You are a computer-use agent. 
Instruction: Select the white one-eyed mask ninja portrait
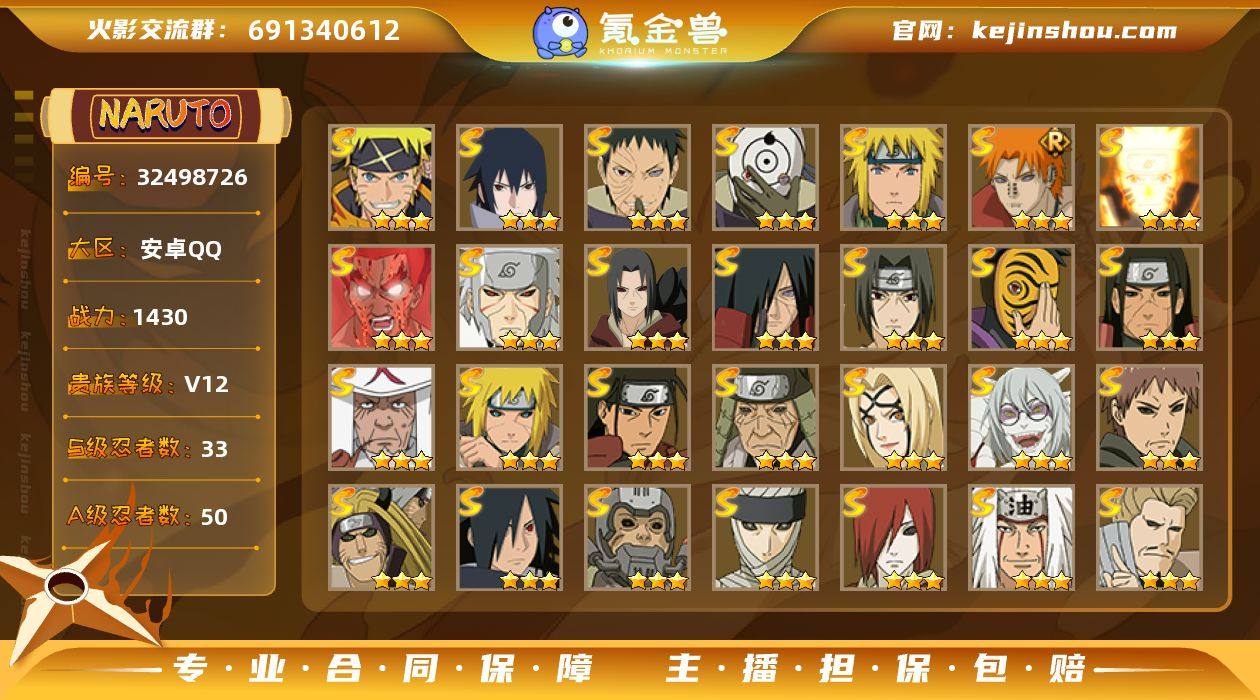coord(765,177)
